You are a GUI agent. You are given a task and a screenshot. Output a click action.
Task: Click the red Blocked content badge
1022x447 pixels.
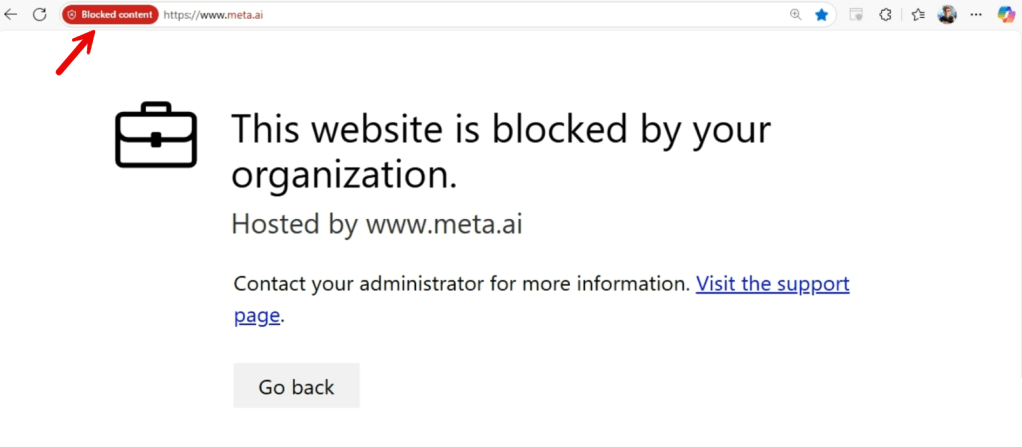point(110,15)
